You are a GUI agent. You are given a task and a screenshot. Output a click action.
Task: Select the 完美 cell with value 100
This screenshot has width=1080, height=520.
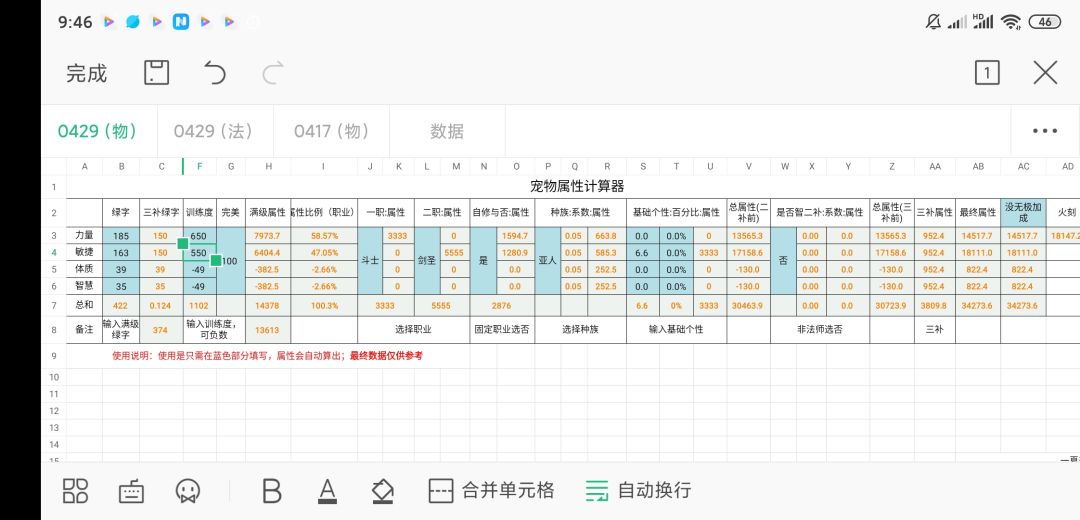point(231,261)
